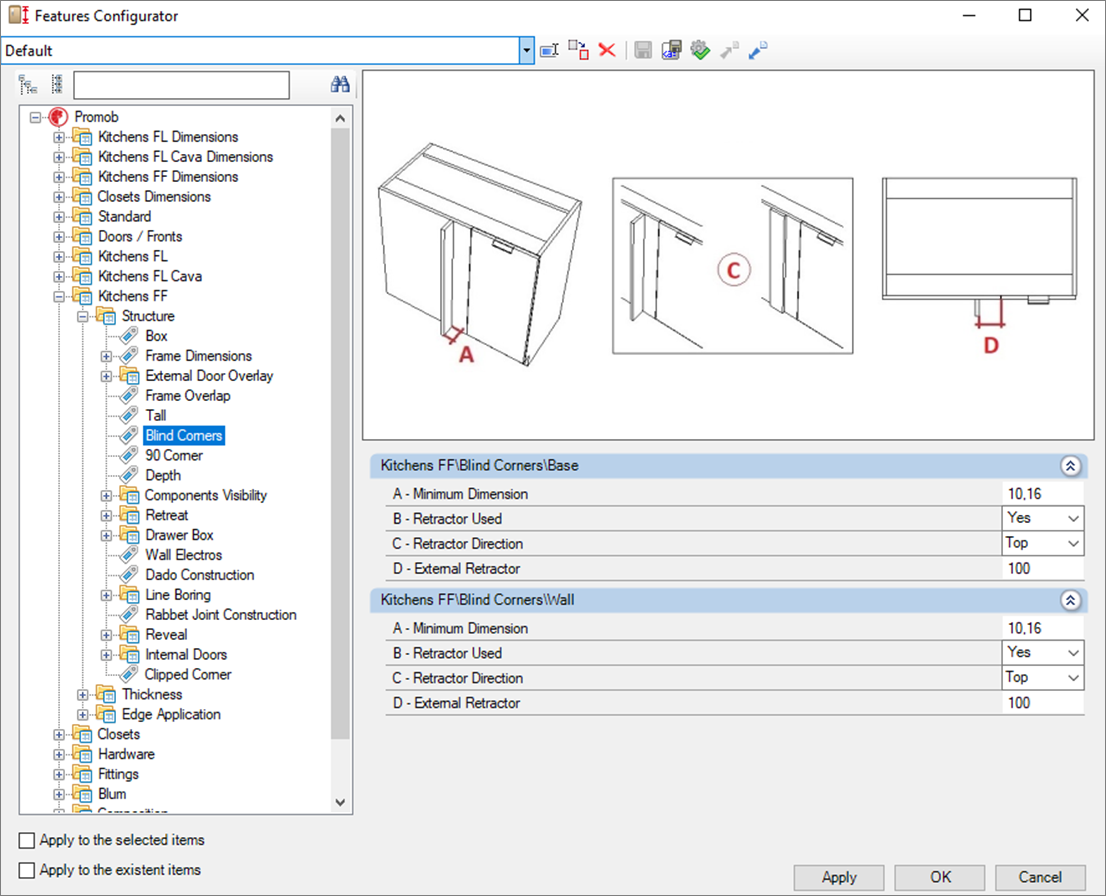The width and height of the screenshot is (1106, 896).
Task: Click the Apply button
Action: [839, 877]
